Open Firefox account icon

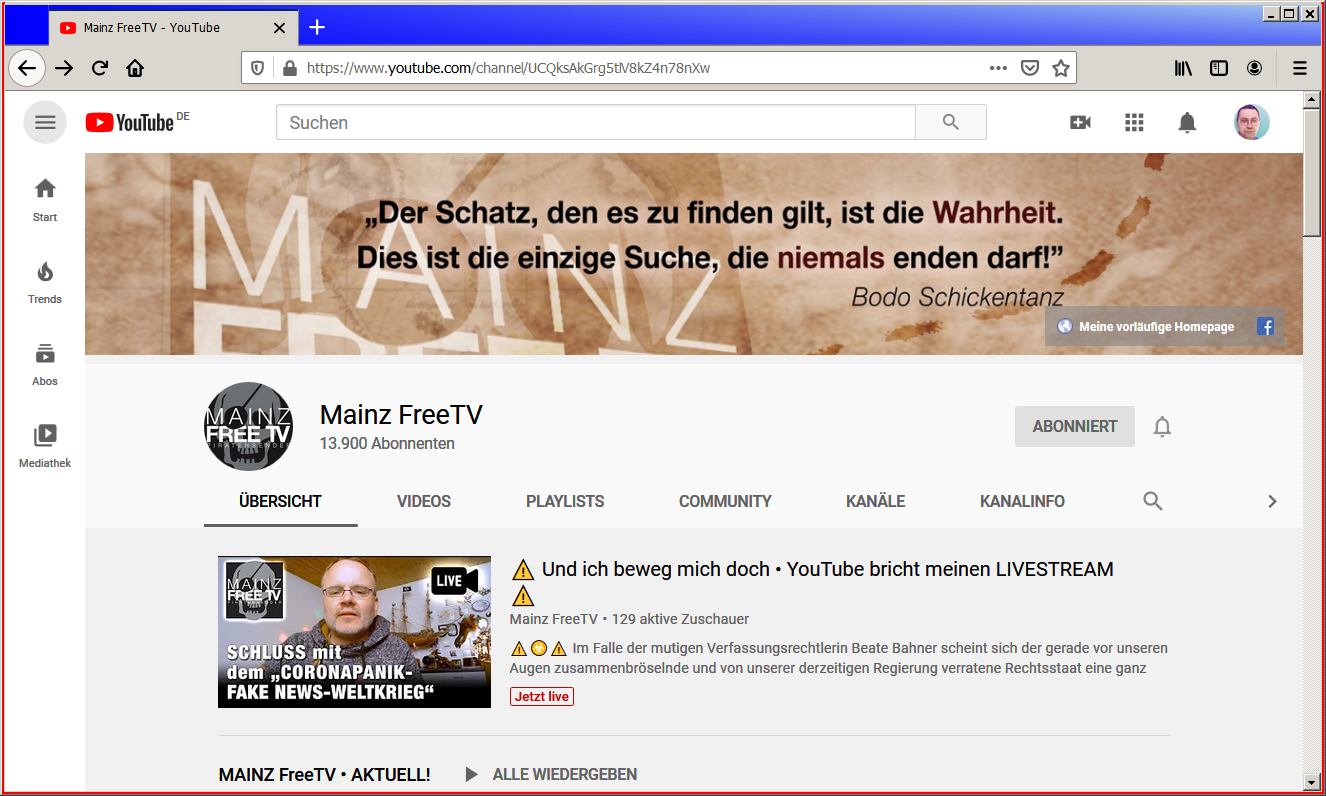[x=1254, y=68]
